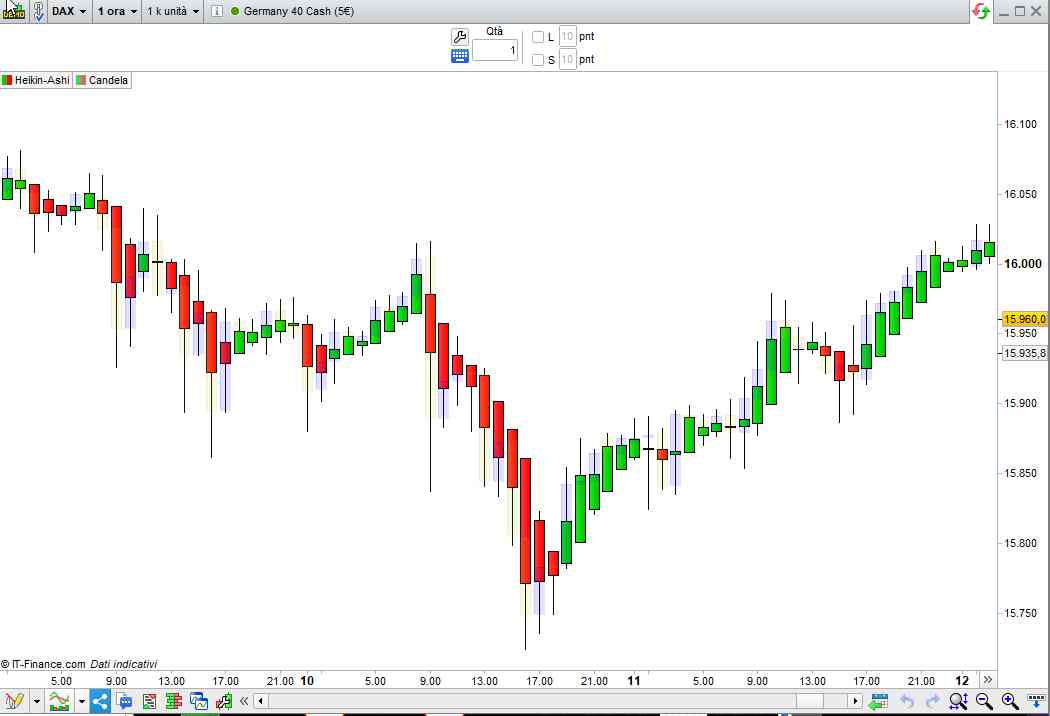Click the 16.100 price axis label
Image resolution: width=1050 pixels, height=716 pixels.
tap(1021, 125)
